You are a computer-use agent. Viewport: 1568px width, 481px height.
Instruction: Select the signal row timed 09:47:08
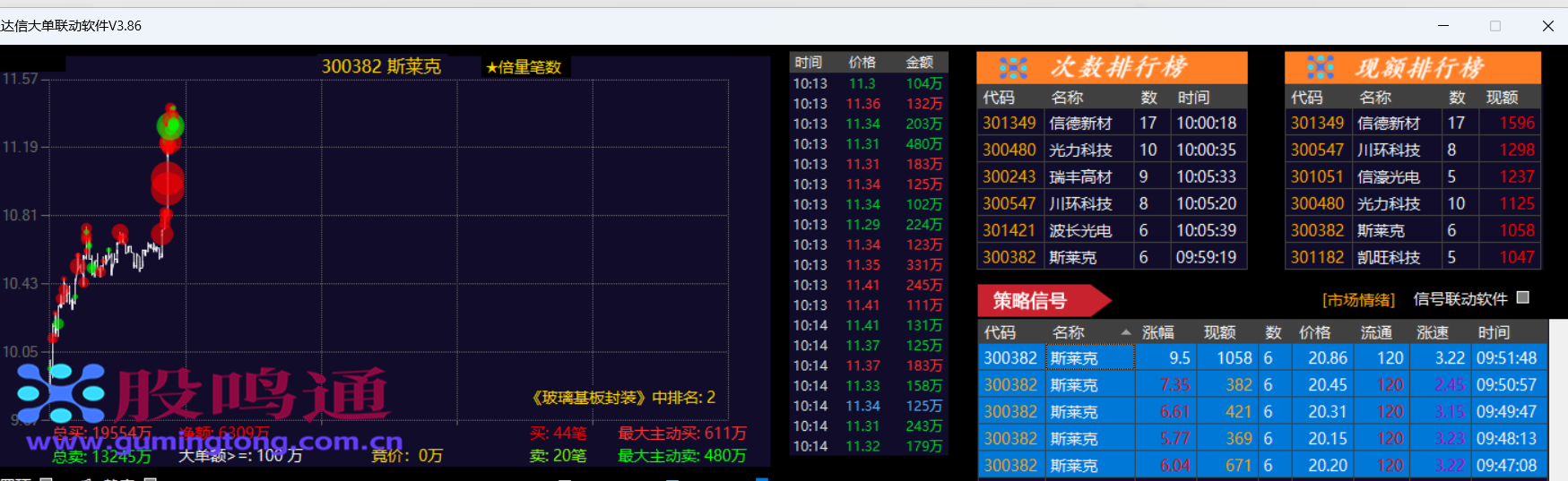pyautogui.click(x=1262, y=465)
